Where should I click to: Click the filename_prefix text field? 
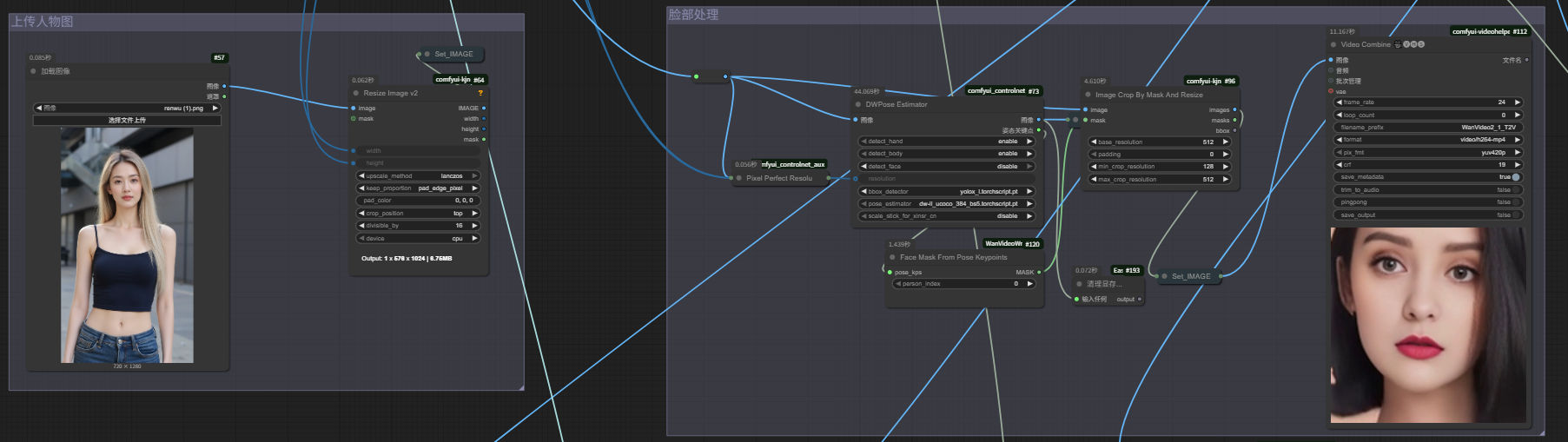point(1429,127)
